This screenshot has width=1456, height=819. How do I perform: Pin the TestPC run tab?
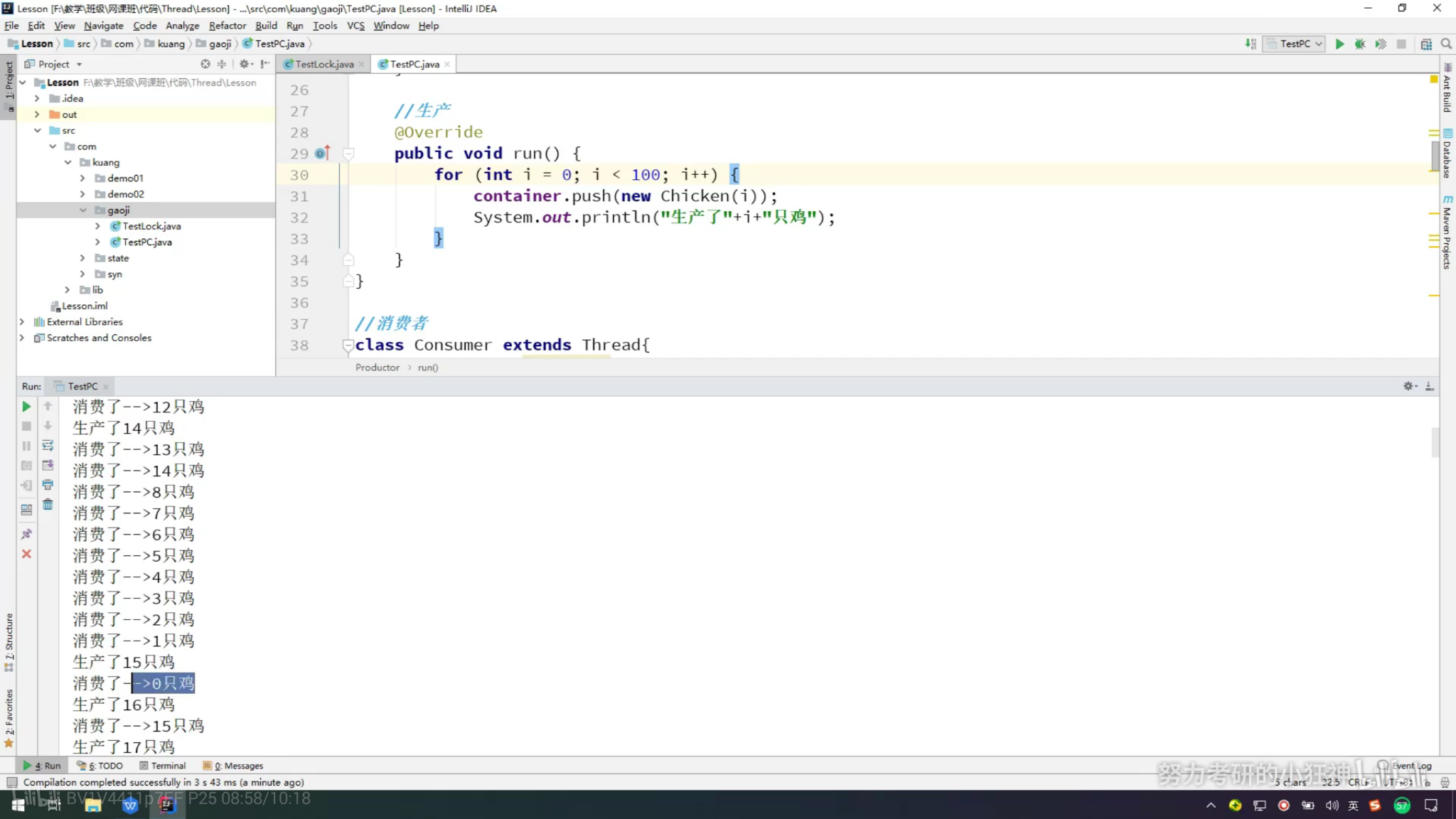click(26, 534)
